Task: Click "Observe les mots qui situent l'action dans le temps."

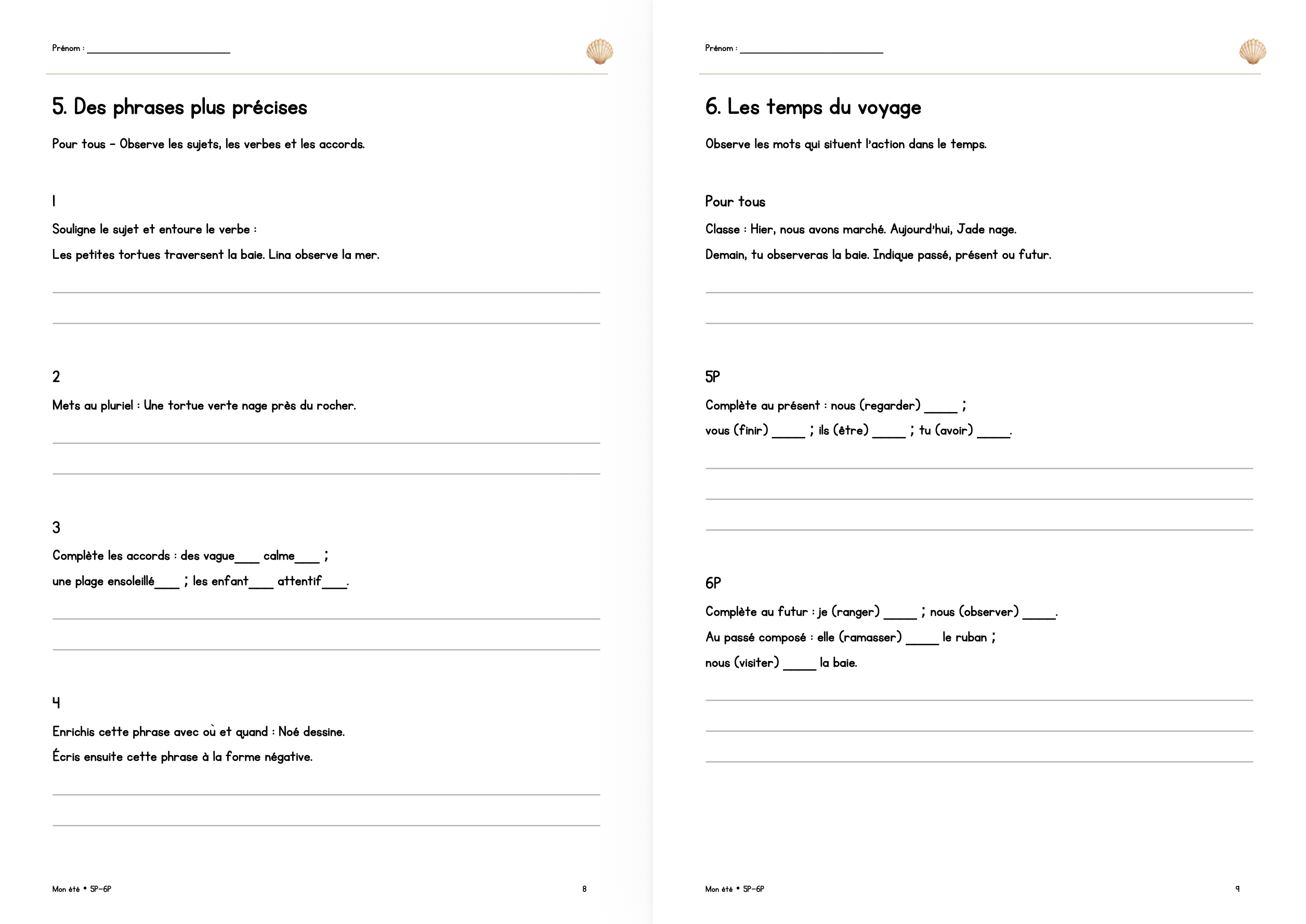Action: pos(846,144)
